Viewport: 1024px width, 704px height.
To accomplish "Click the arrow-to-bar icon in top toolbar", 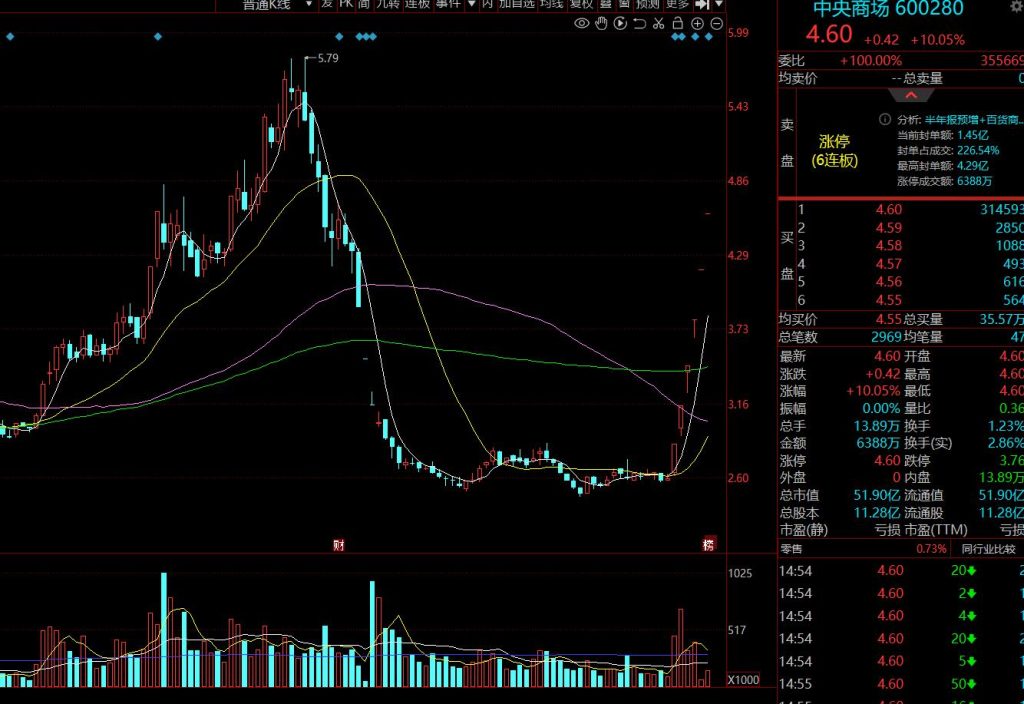I will [701, 4].
